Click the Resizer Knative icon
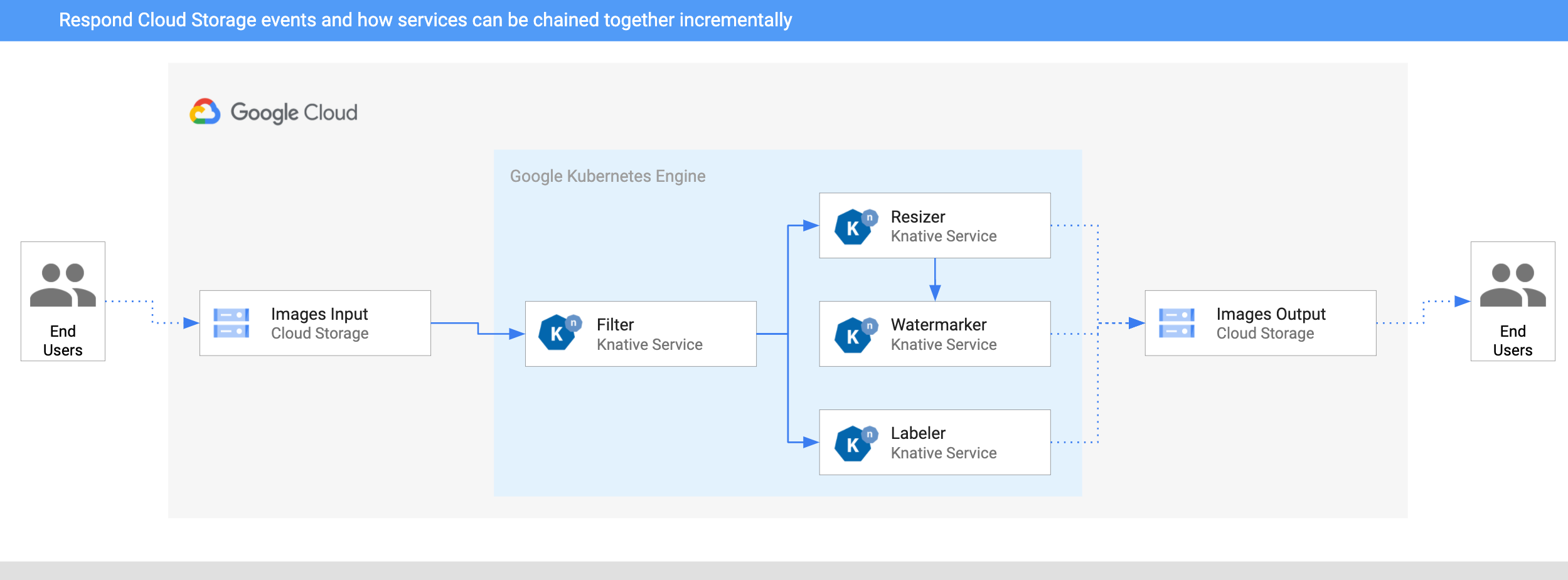The height and width of the screenshot is (580, 1568). [856, 226]
